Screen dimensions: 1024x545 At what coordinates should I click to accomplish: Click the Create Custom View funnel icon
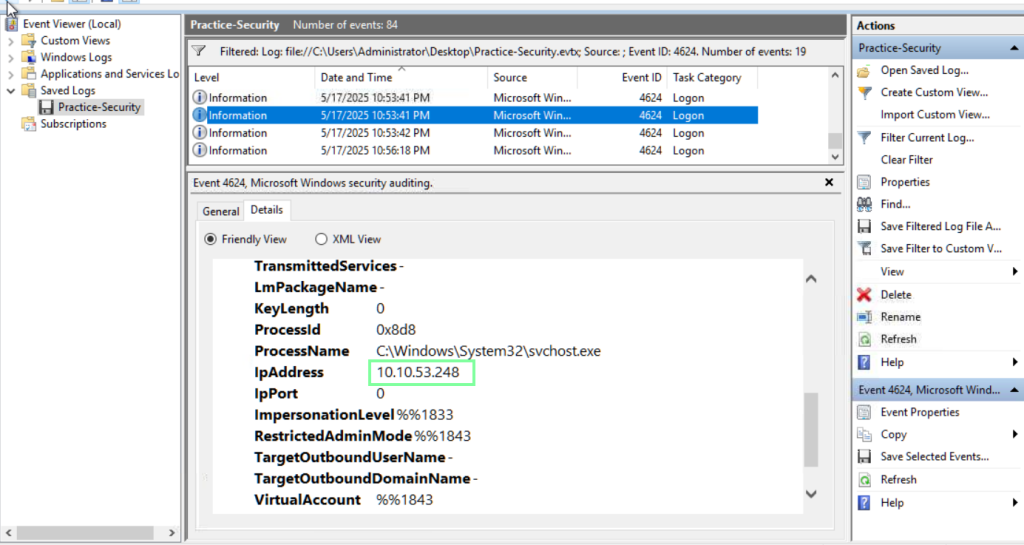pyautogui.click(x=864, y=93)
